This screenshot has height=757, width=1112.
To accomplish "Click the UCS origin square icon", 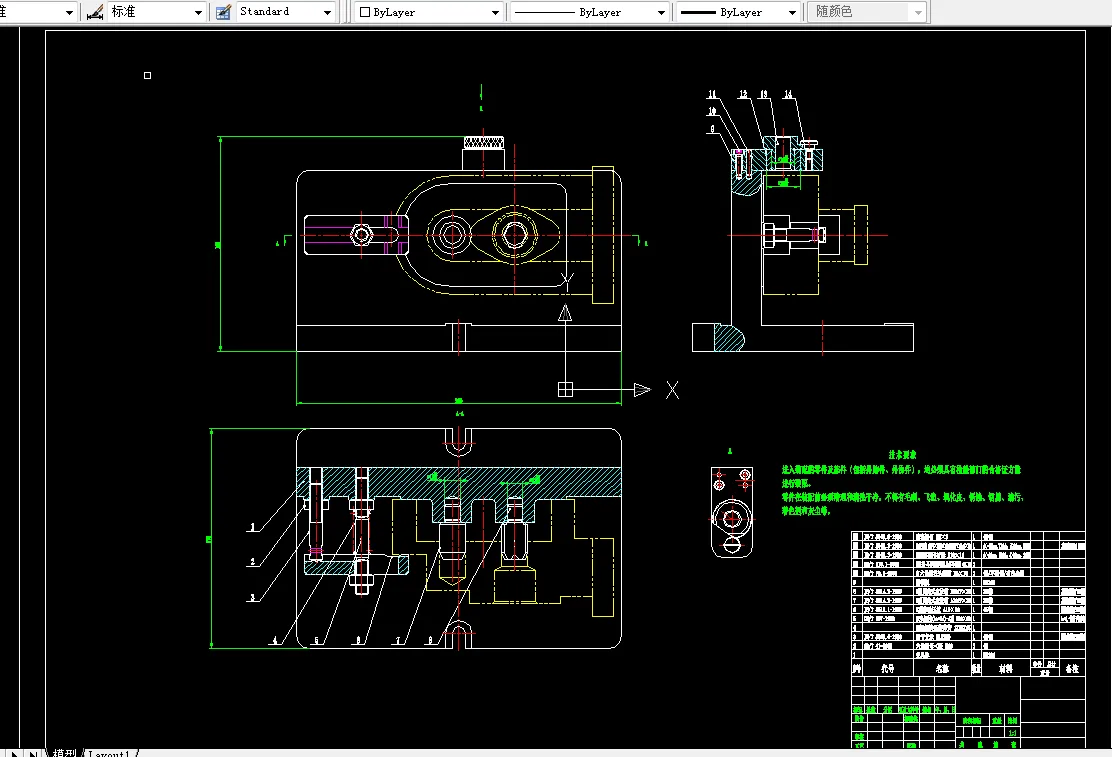I will pos(565,389).
